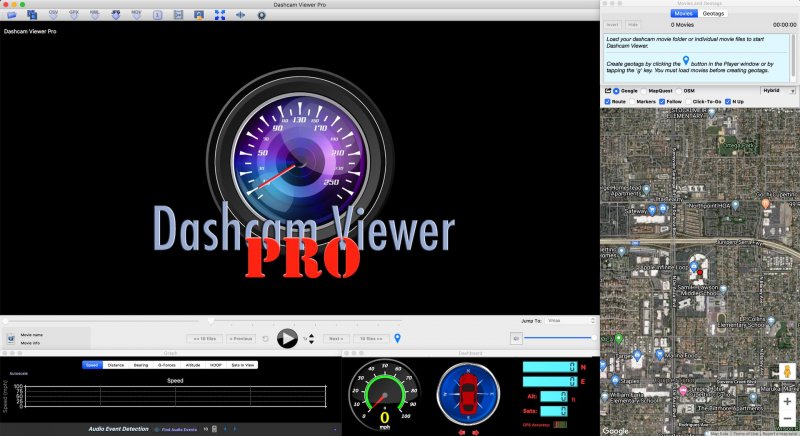
Task: Export track using the KML toolbar icon
Action: (95, 15)
